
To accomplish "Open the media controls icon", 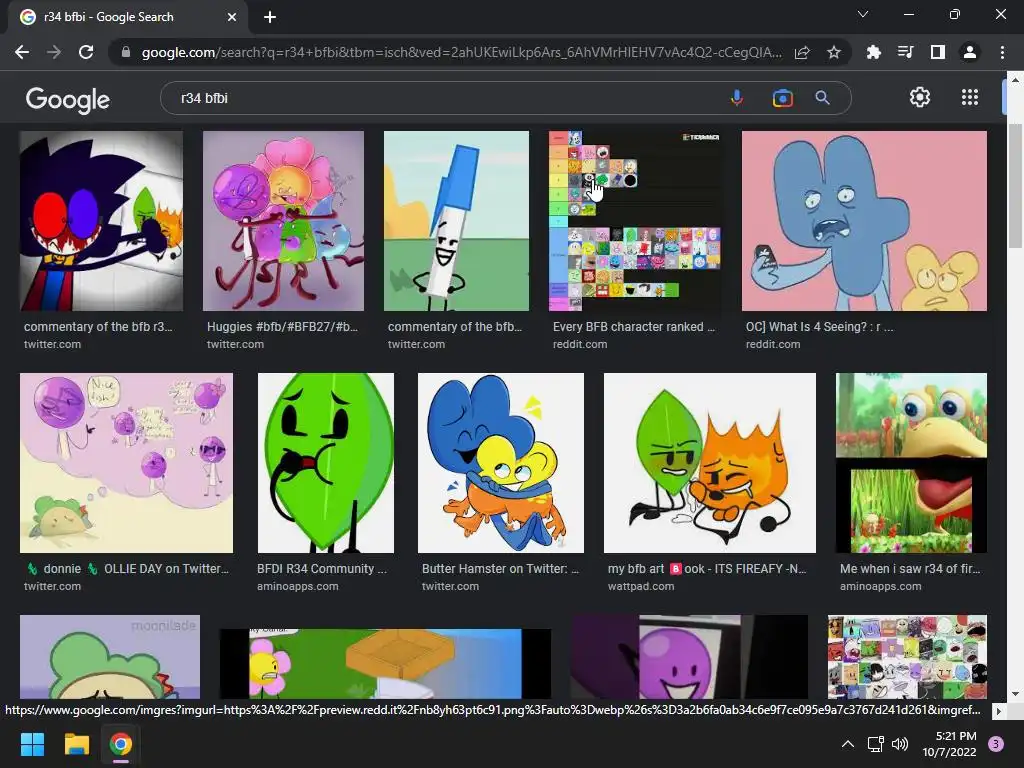I will 905,52.
